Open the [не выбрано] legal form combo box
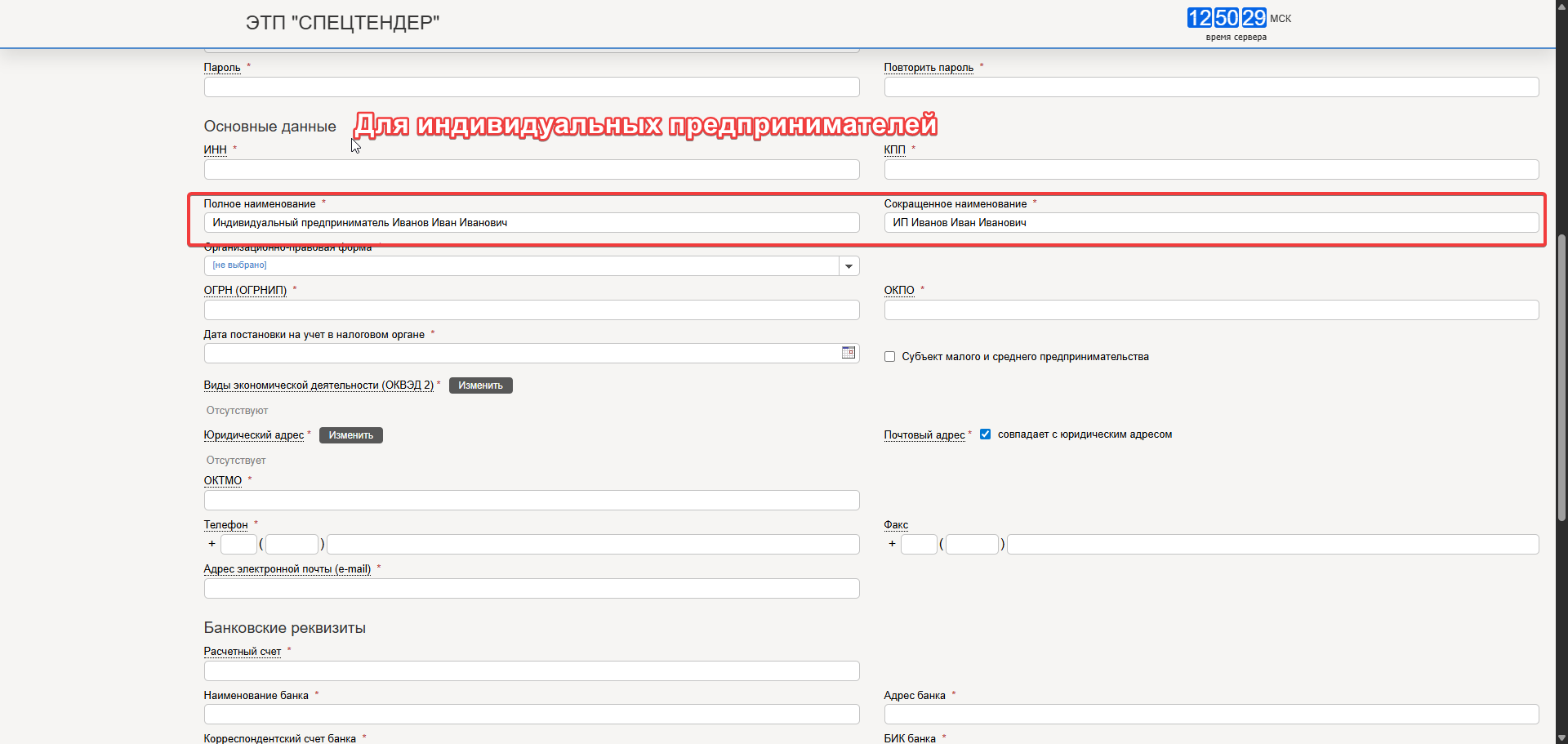This screenshot has width=1568, height=744. click(521, 266)
